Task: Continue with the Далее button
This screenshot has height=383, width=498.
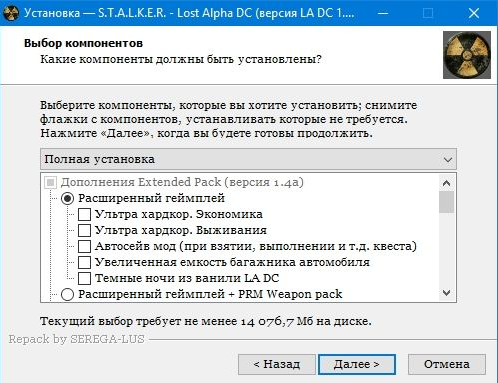Action: [357, 364]
